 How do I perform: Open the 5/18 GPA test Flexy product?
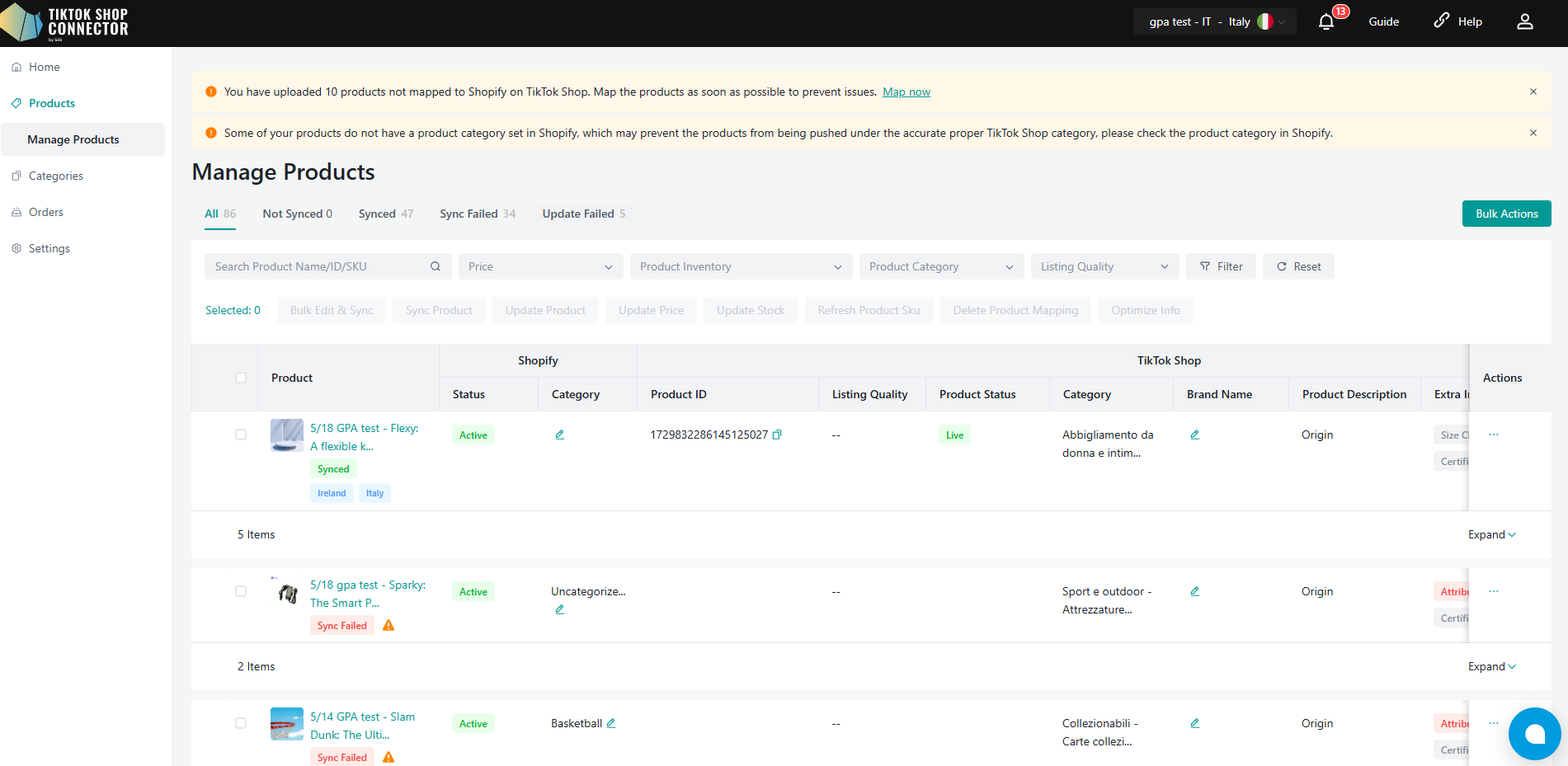[365, 437]
